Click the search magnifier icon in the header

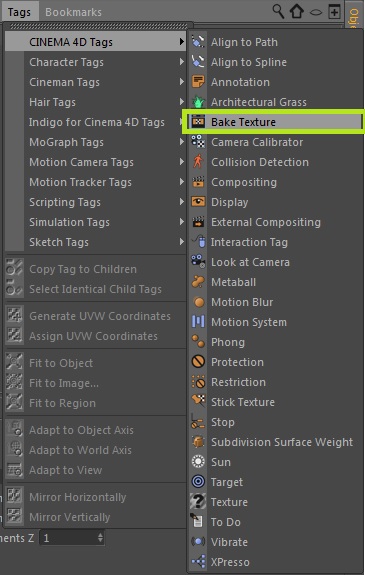pyautogui.click(x=278, y=11)
